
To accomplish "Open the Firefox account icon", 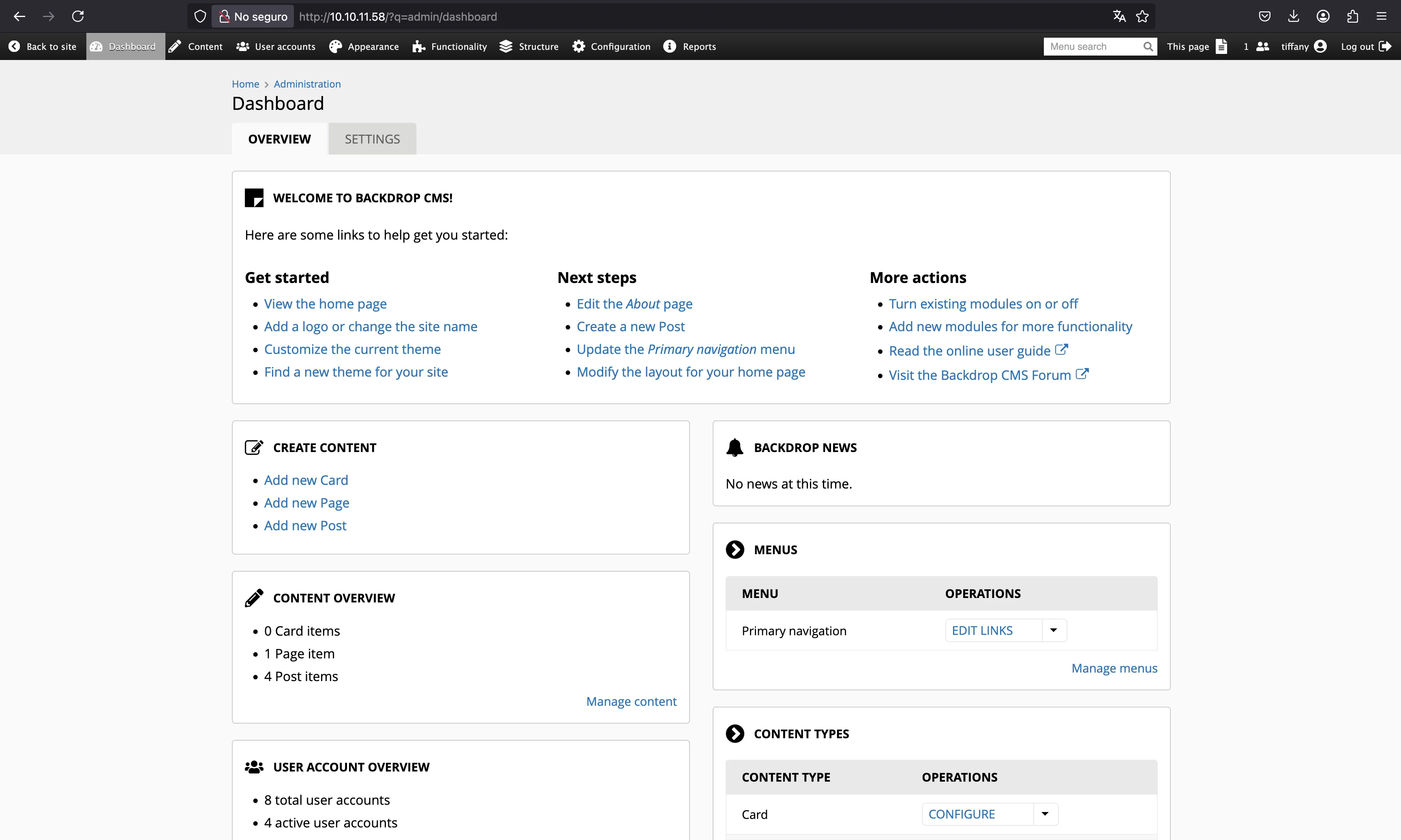I will pyautogui.click(x=1323, y=16).
